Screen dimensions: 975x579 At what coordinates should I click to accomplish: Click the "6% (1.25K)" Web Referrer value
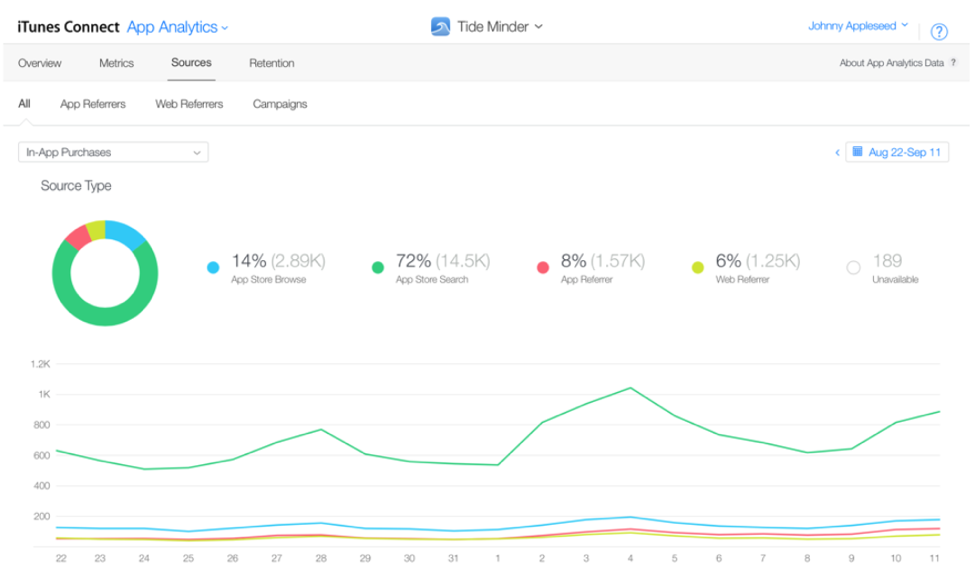click(757, 261)
